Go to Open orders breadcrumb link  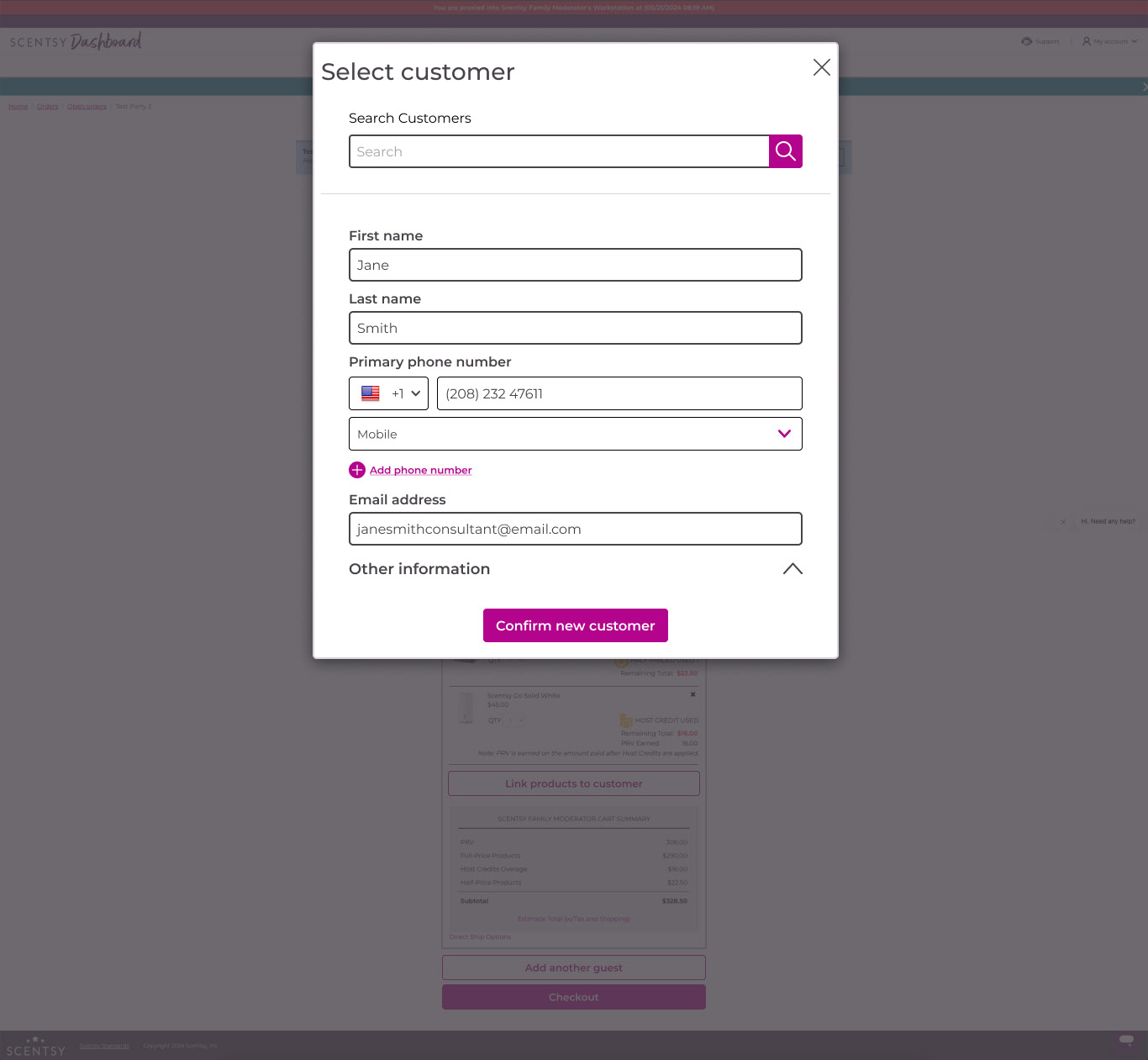(x=87, y=107)
